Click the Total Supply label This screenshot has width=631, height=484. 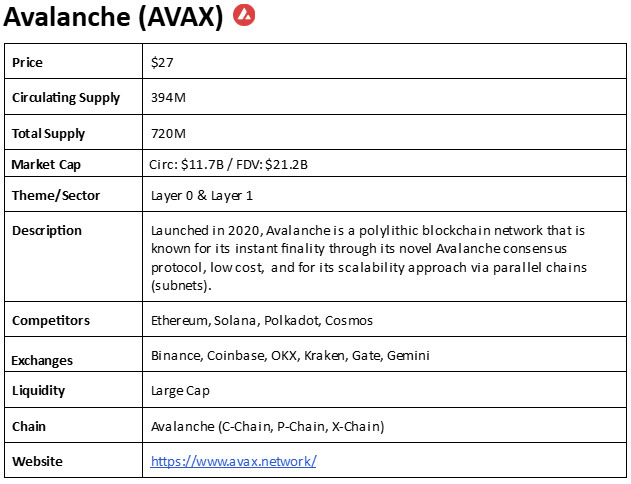48,134
